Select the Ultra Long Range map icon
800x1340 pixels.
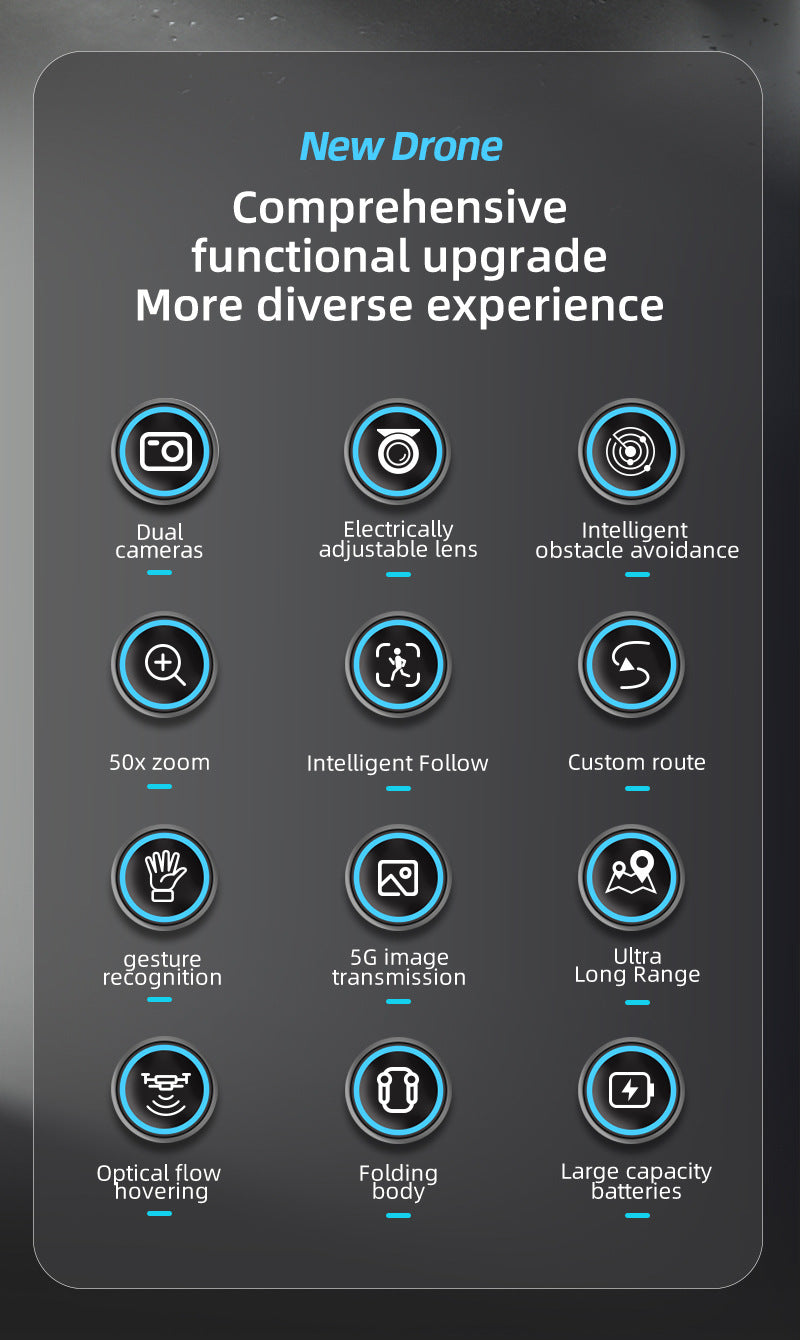coord(631,878)
